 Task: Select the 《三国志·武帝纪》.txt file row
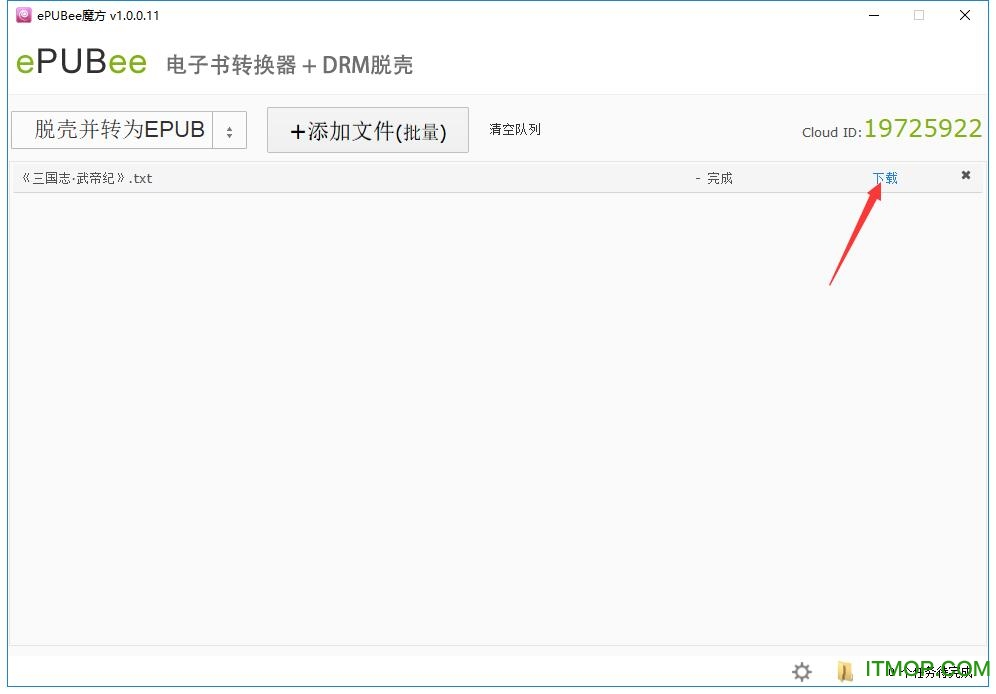pos(497,178)
